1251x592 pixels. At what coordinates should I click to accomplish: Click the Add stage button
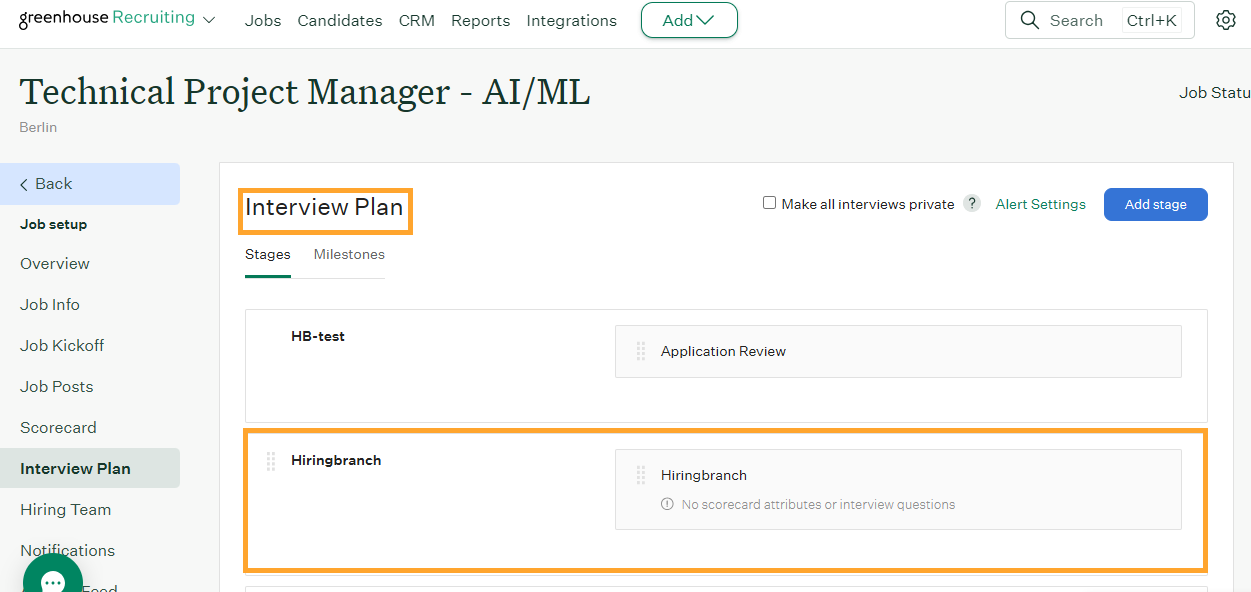1155,204
